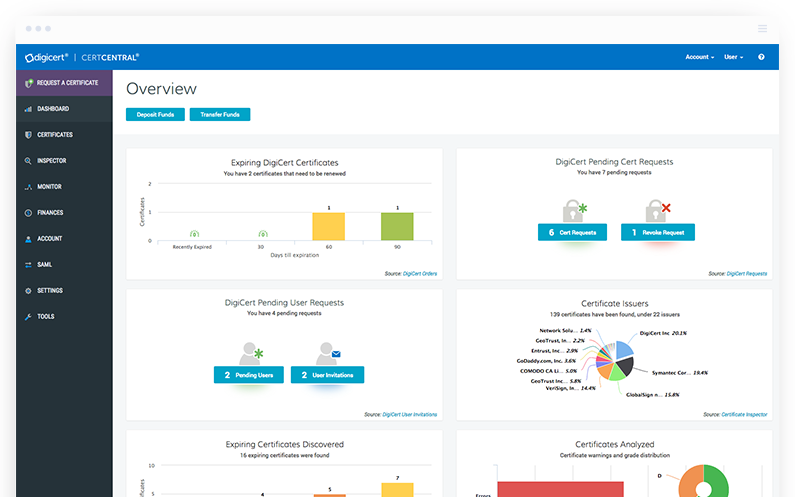Click the Deposit Funds button
Image resolution: width=795 pixels, height=497 pixels.
click(155, 115)
